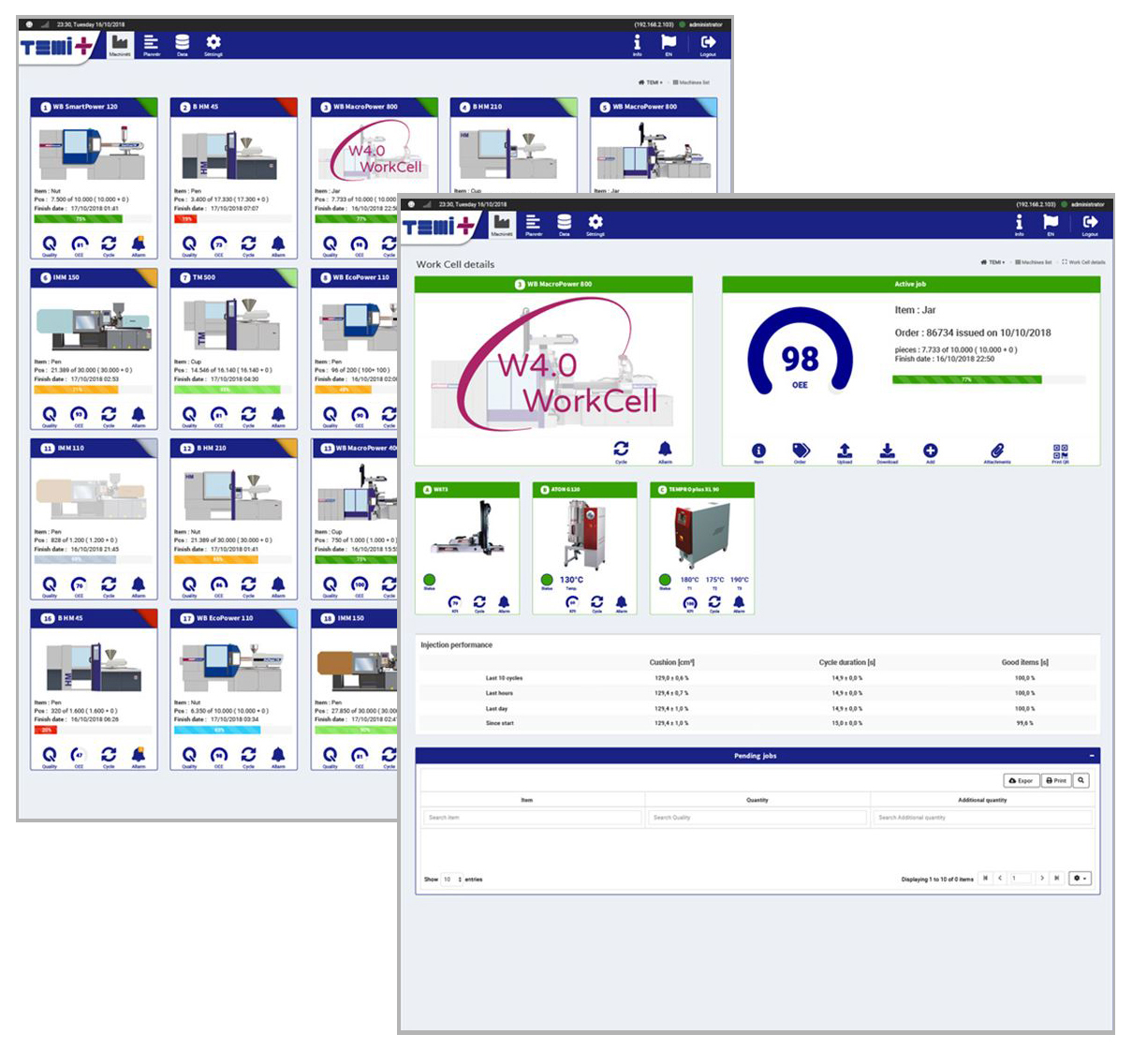Open Machines tab in Work Cell details window

tap(503, 225)
